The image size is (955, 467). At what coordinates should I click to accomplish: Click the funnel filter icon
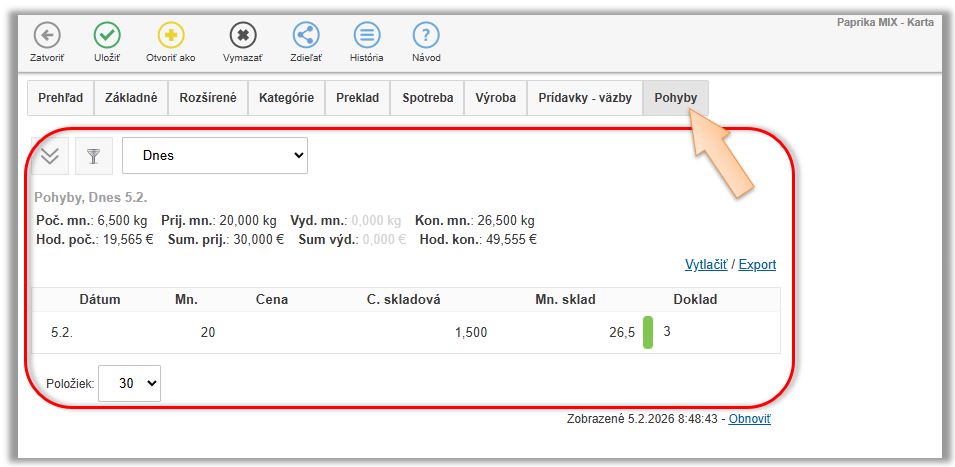pos(94,156)
